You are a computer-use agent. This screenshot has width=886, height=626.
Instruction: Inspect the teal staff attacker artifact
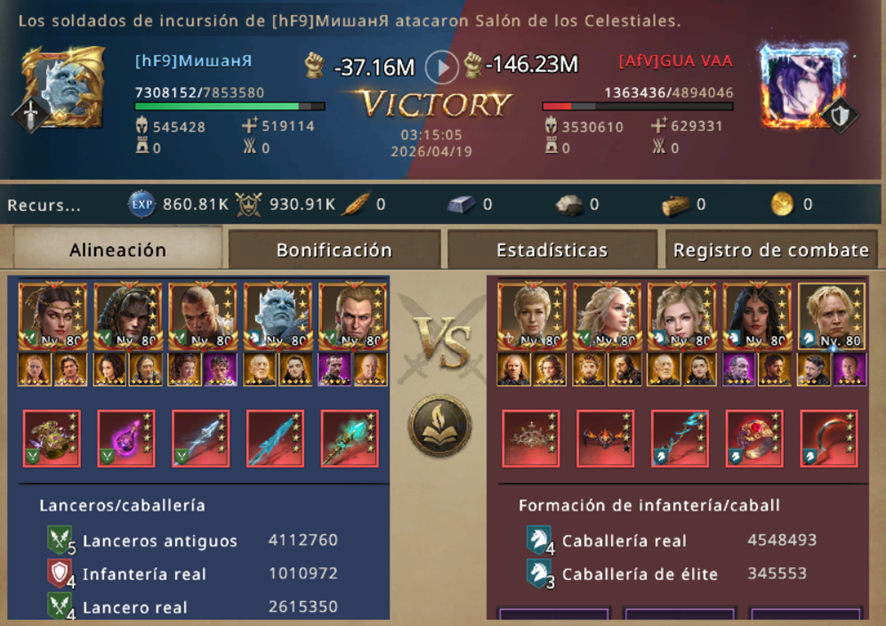click(350, 438)
